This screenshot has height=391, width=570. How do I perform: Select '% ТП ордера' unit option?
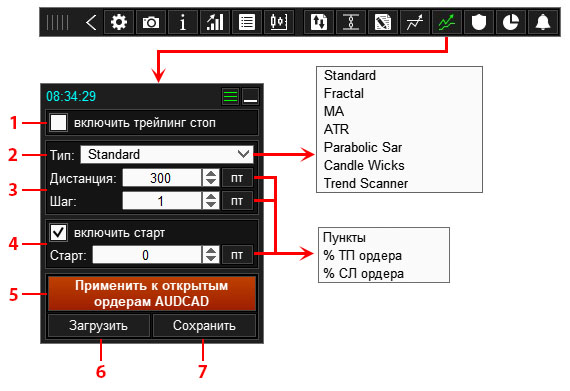(362, 255)
